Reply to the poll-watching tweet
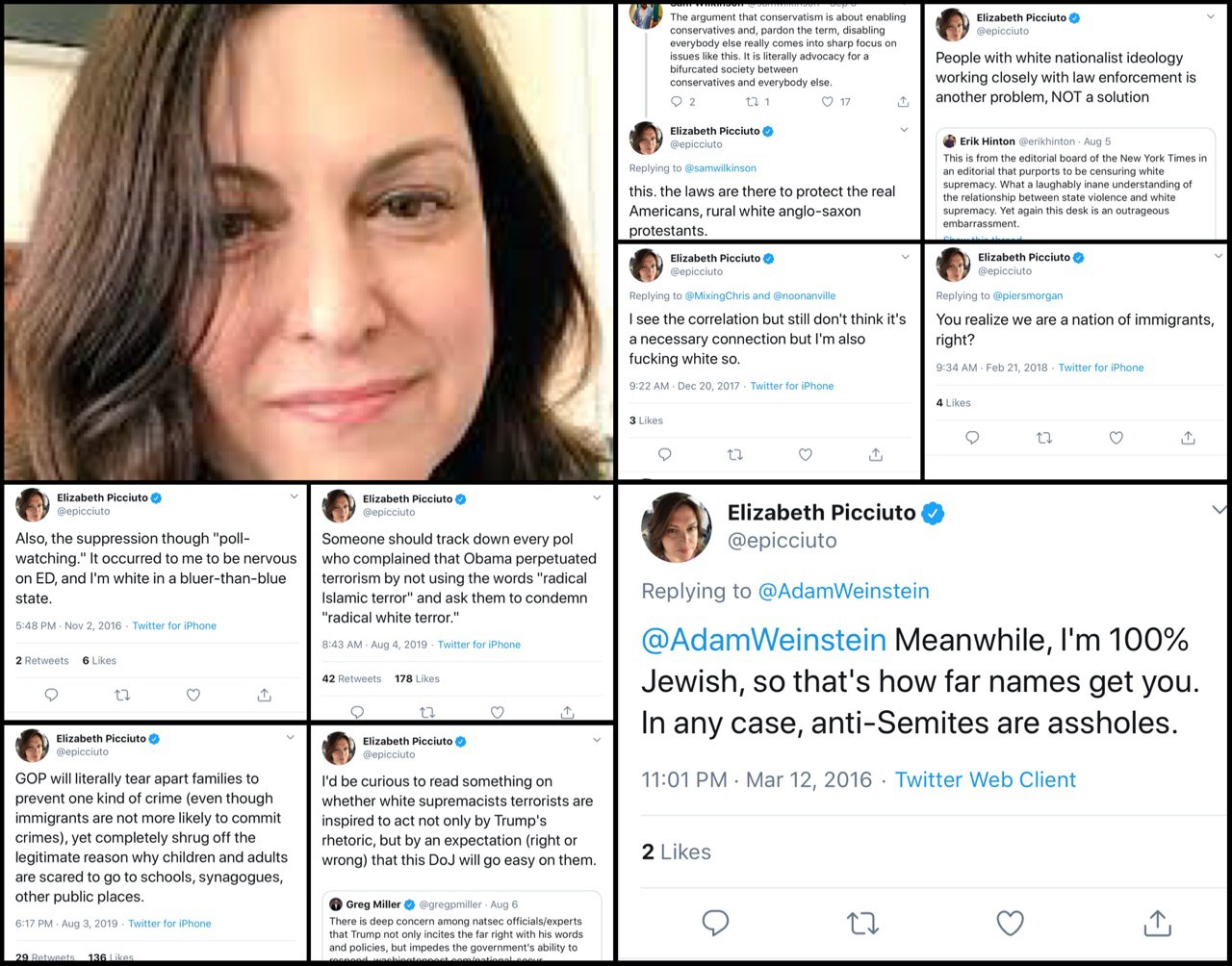 click(52, 695)
